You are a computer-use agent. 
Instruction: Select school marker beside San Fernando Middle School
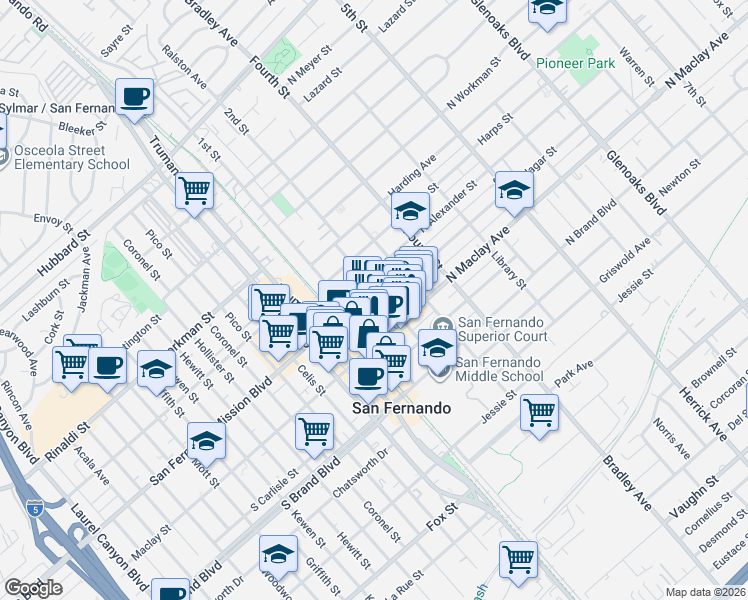click(437, 351)
